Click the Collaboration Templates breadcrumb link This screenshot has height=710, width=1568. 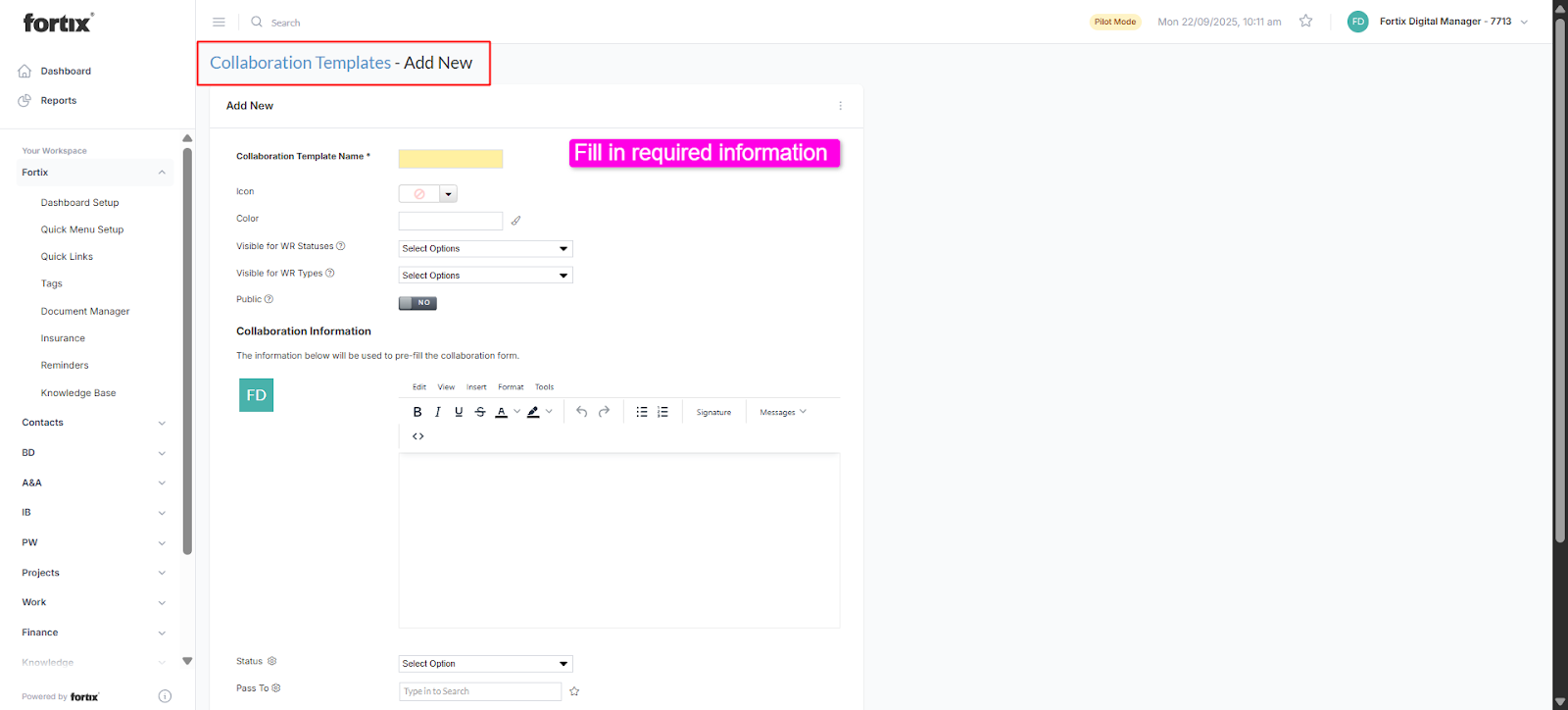point(300,63)
